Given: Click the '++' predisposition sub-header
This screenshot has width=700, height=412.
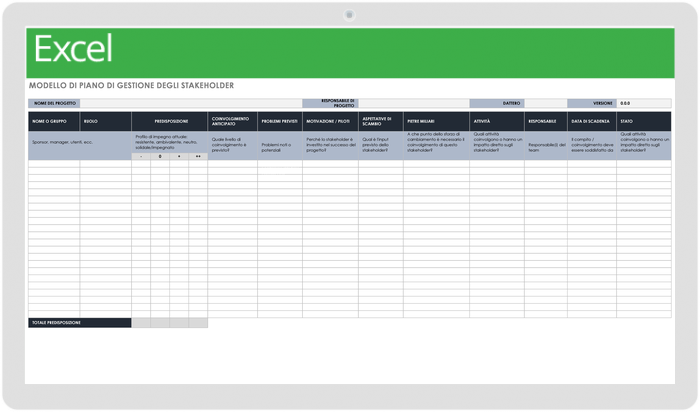Looking at the screenshot, I should click(198, 157).
